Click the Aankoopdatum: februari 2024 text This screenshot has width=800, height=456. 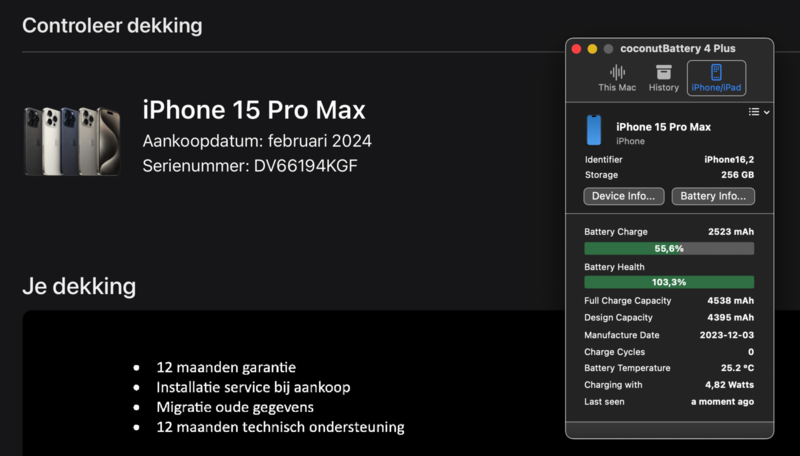(257, 141)
